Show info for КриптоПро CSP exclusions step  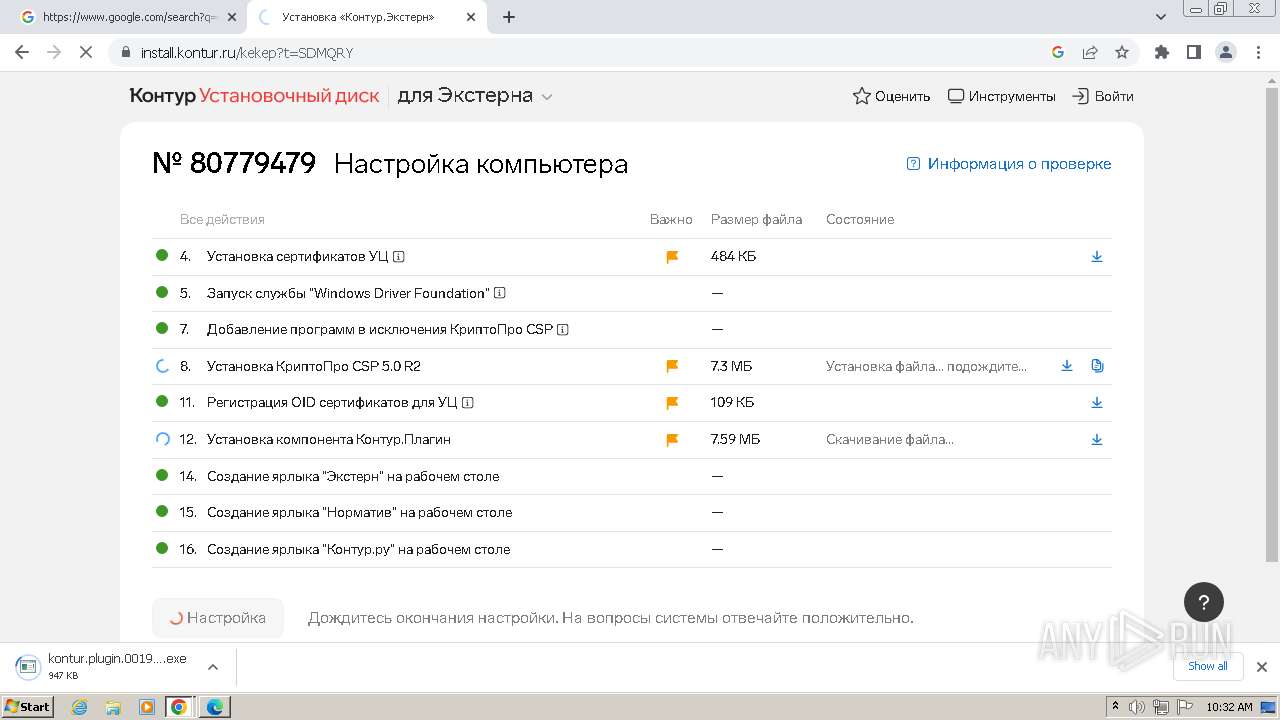pyautogui.click(x=563, y=329)
